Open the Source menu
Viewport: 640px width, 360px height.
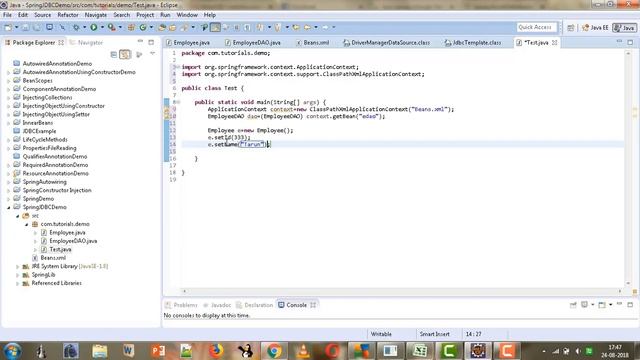(42, 15)
